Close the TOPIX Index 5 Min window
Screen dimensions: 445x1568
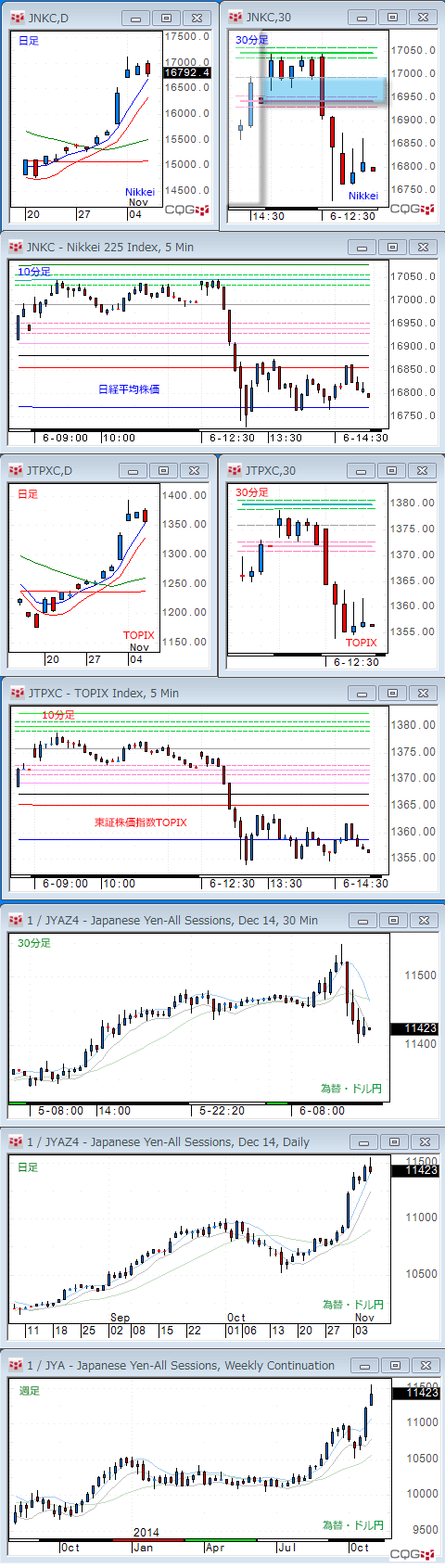(423, 694)
